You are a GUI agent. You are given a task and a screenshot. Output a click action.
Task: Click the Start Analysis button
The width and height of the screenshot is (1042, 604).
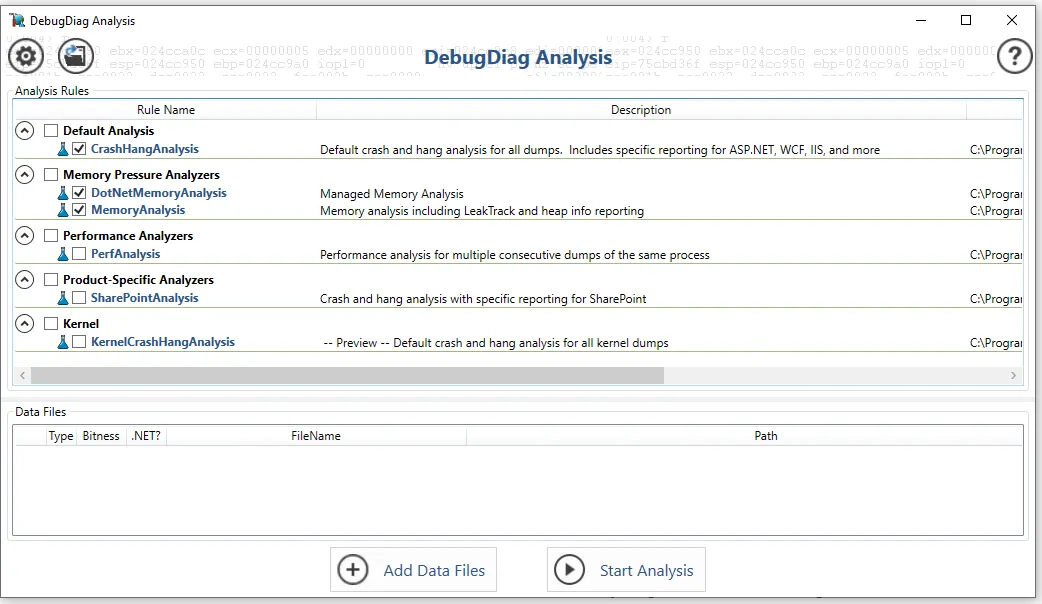(626, 570)
